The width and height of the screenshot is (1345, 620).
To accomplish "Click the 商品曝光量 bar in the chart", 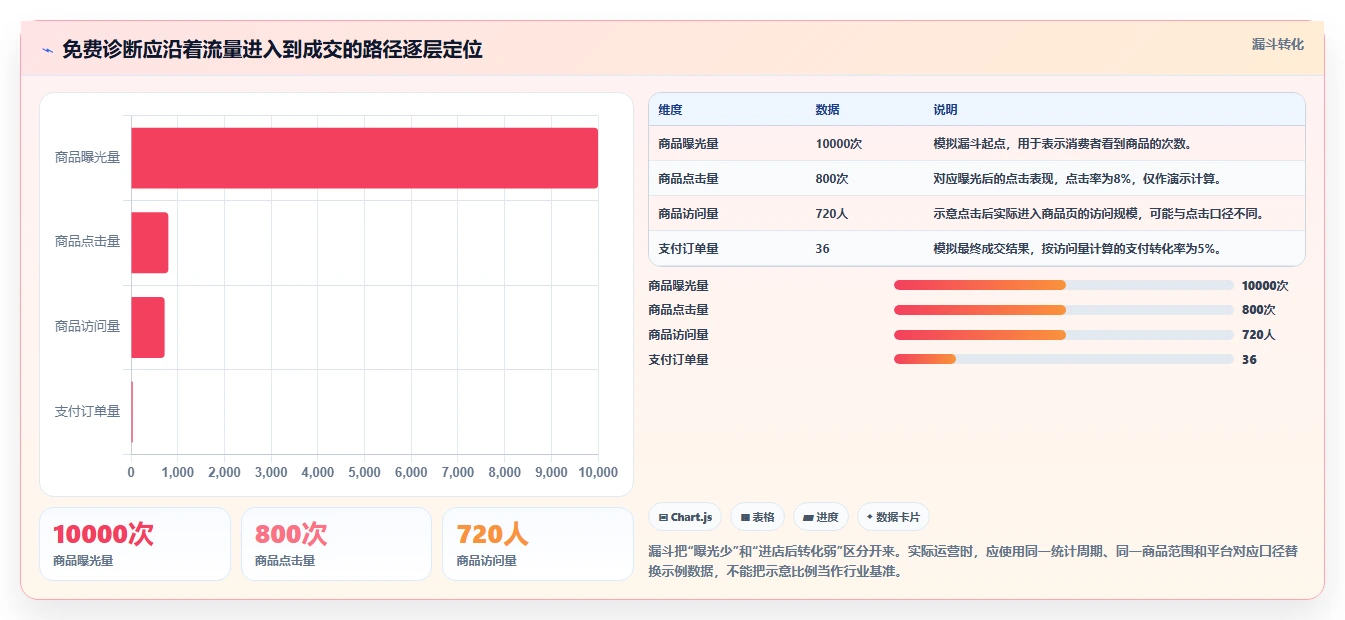I will pyautogui.click(x=364, y=158).
